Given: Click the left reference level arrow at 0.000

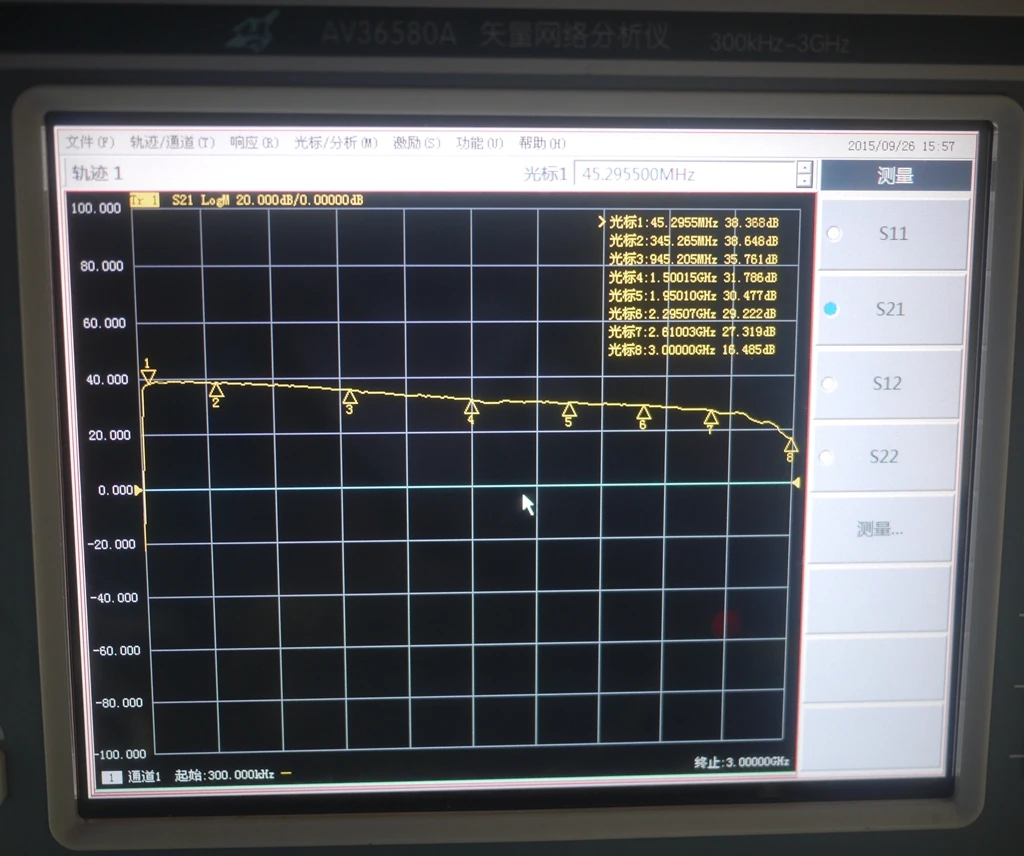Looking at the screenshot, I should click(138, 490).
